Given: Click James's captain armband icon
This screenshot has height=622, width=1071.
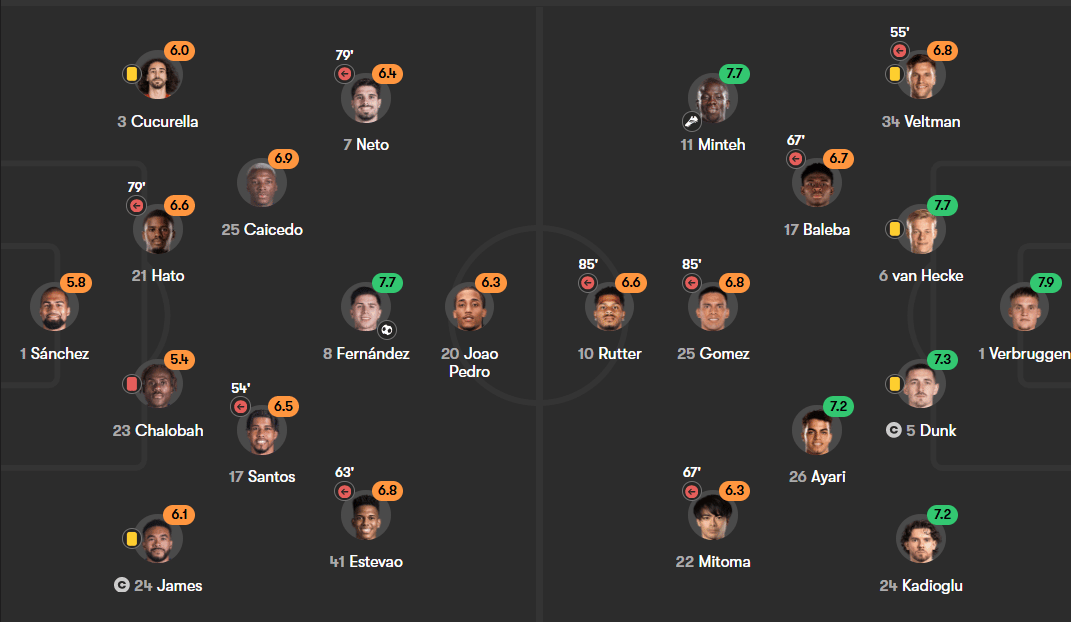Looking at the screenshot, I should pyautogui.click(x=122, y=585).
